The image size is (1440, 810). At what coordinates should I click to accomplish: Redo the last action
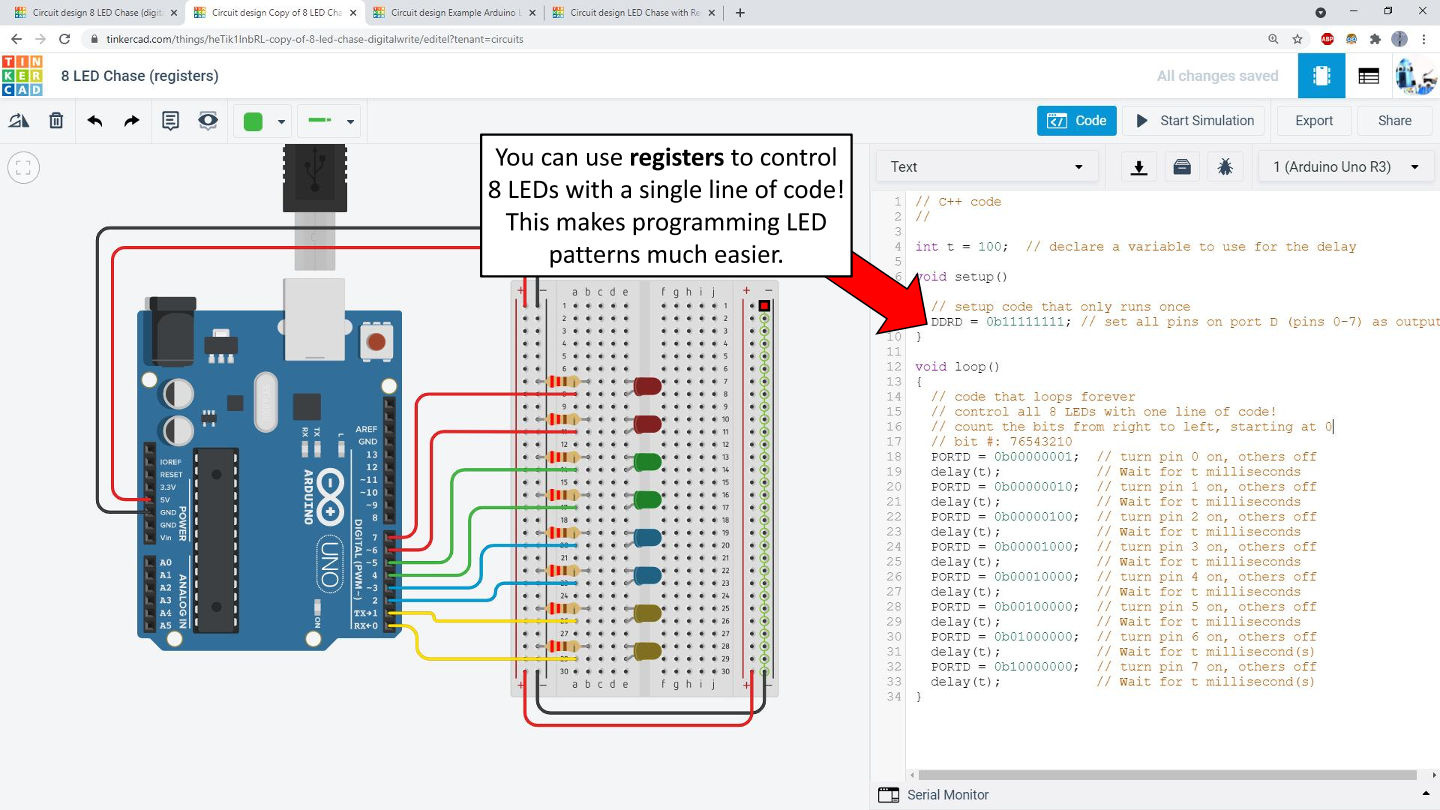tap(132, 121)
